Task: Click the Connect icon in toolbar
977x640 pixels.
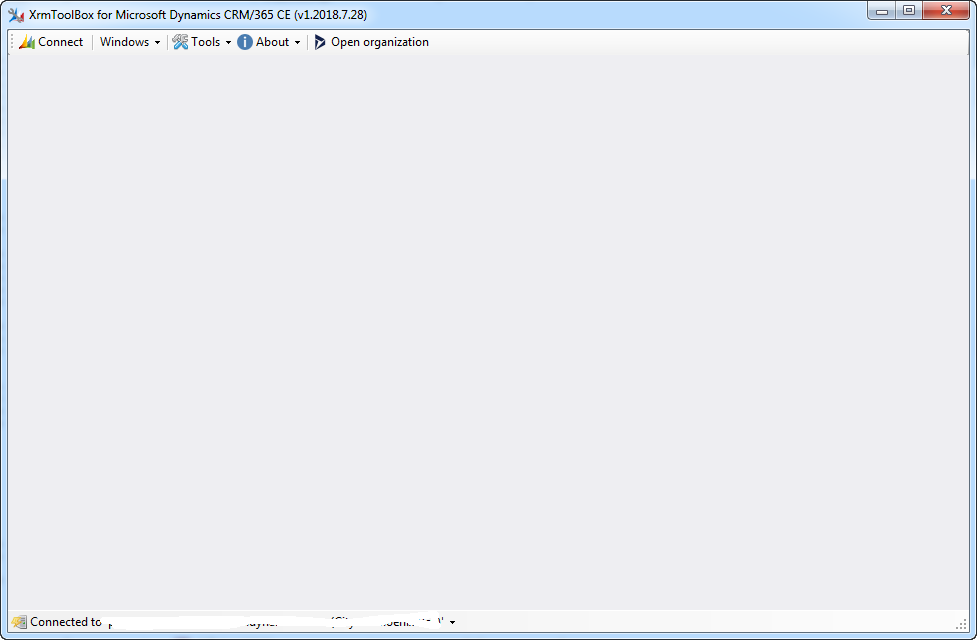Action: (27, 42)
